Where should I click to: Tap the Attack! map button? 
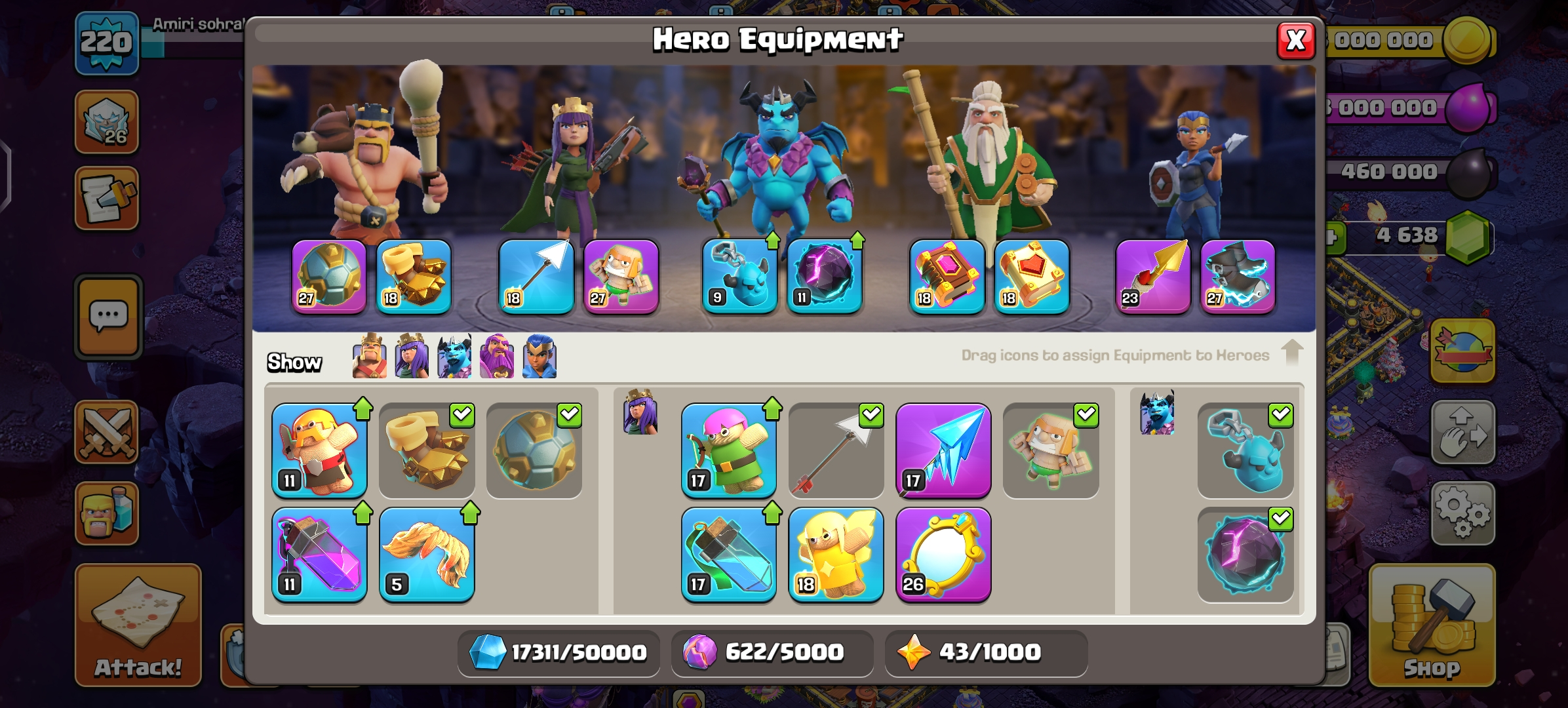pyautogui.click(x=138, y=625)
